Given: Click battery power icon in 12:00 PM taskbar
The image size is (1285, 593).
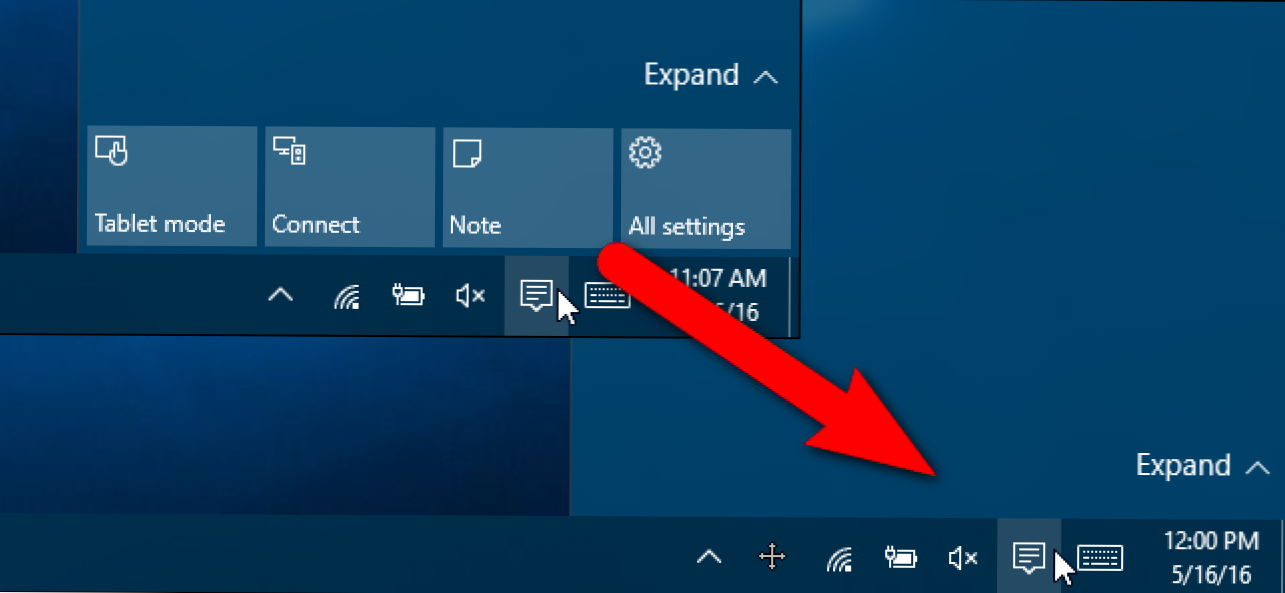Looking at the screenshot, I should click(x=901, y=558).
